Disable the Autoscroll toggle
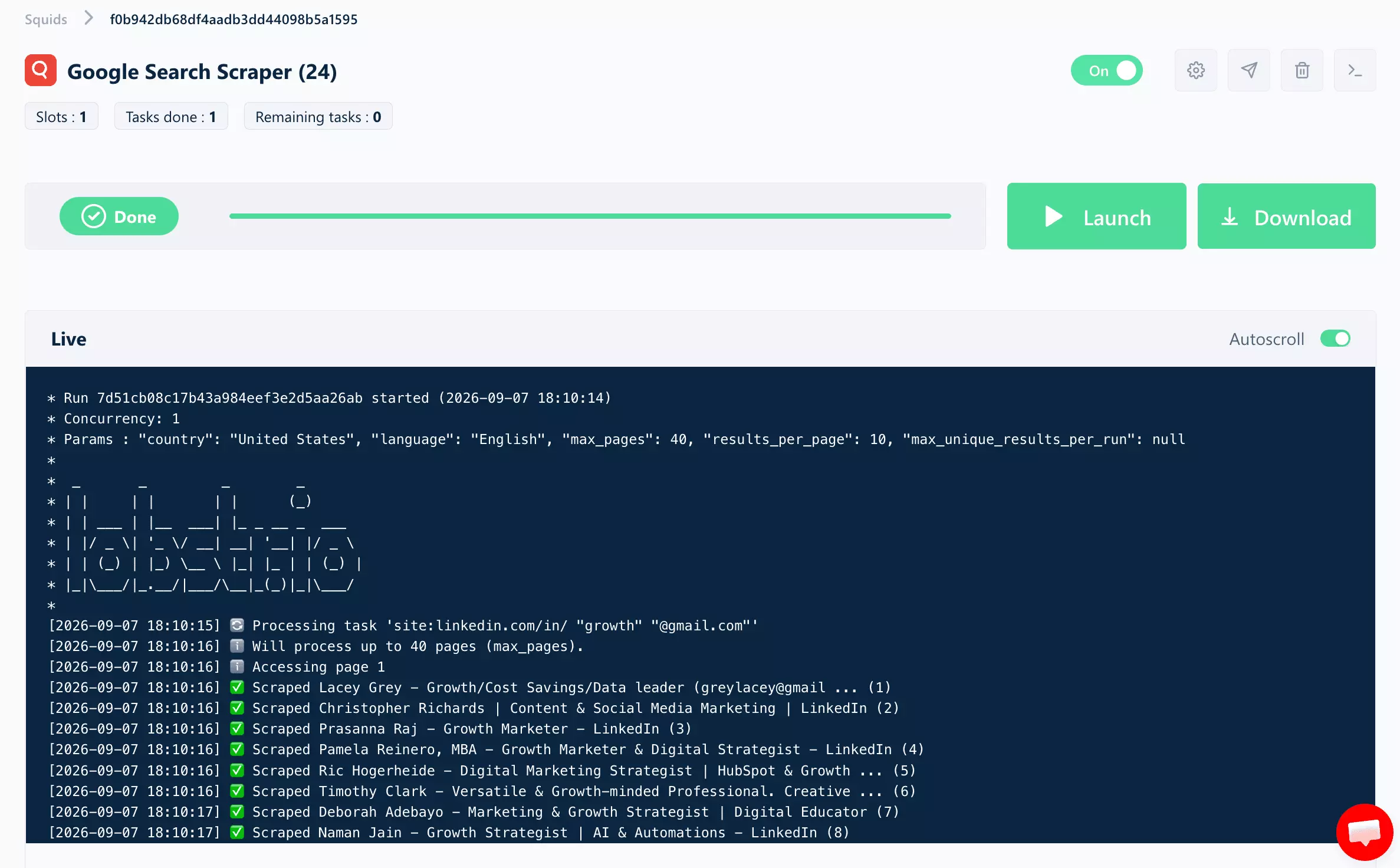1400x868 pixels. tap(1335, 338)
